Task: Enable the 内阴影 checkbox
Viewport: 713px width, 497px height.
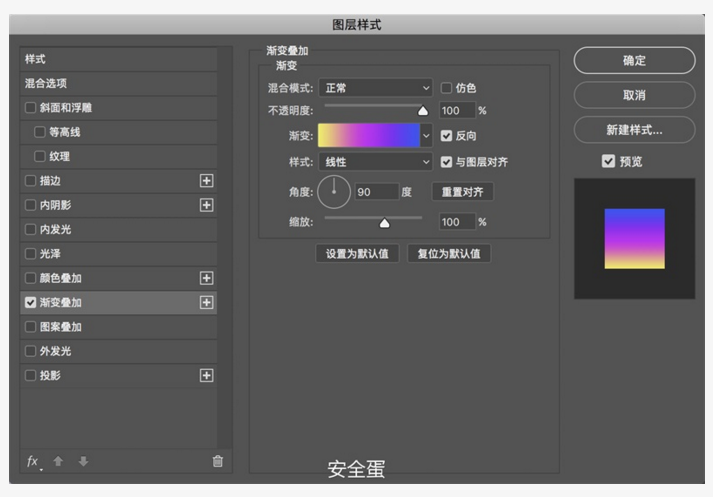Action: click(x=30, y=205)
